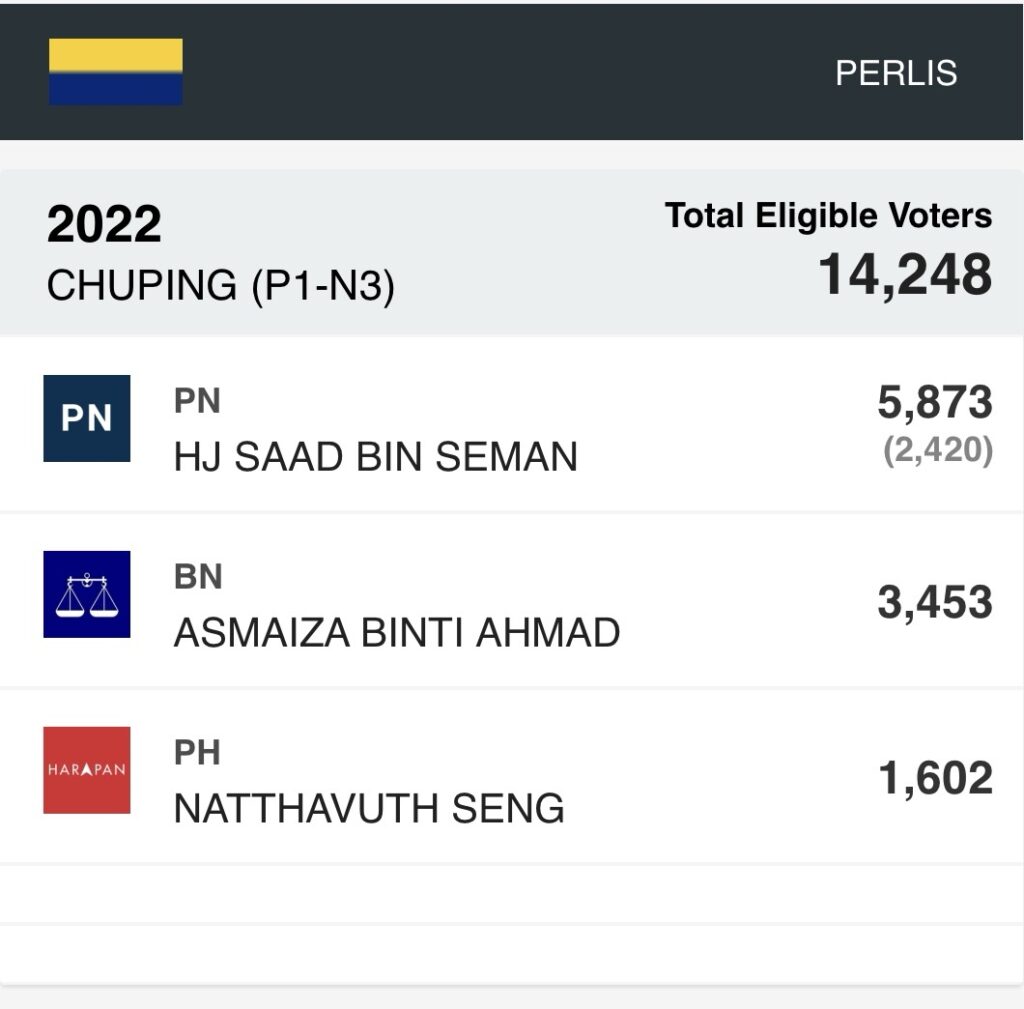Screen dimensions: 1024x1009
Task: Click the 1,602 vote count
Action: (x=935, y=778)
